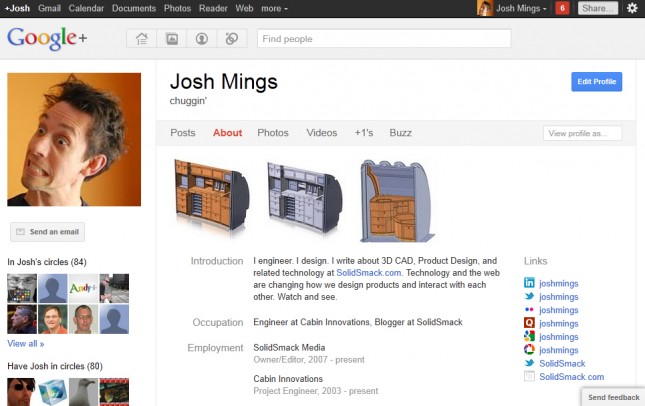Click the Send an email button
Image resolution: width=645 pixels, height=406 pixels.
click(x=47, y=232)
